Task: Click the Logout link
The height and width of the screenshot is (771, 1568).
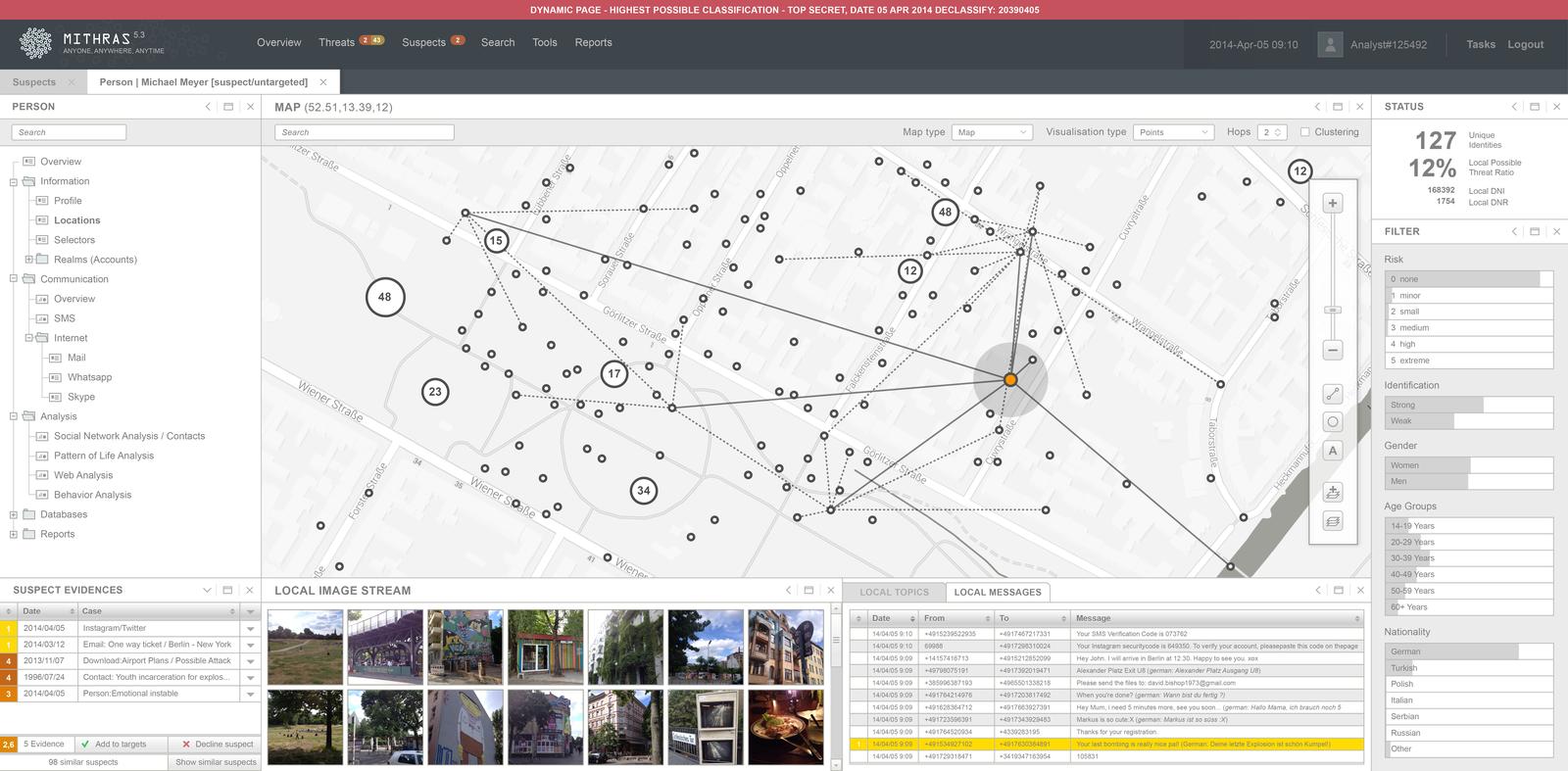Action: point(1526,44)
